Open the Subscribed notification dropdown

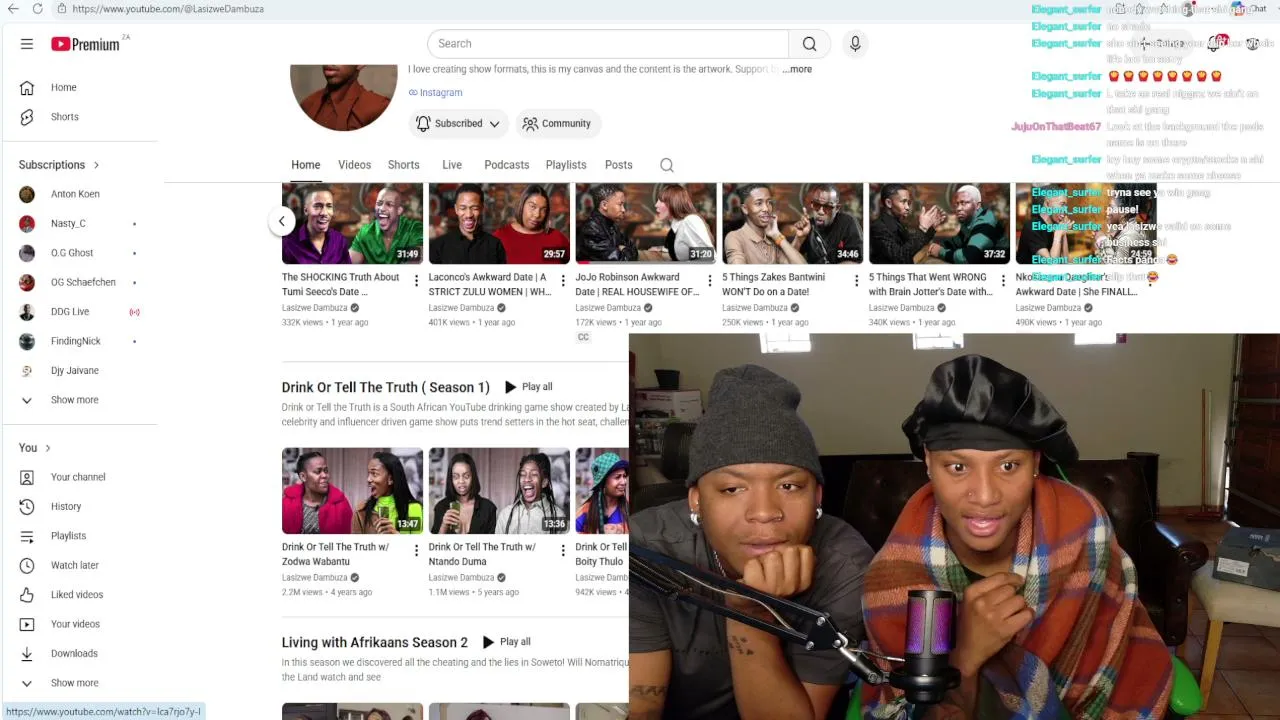click(458, 124)
